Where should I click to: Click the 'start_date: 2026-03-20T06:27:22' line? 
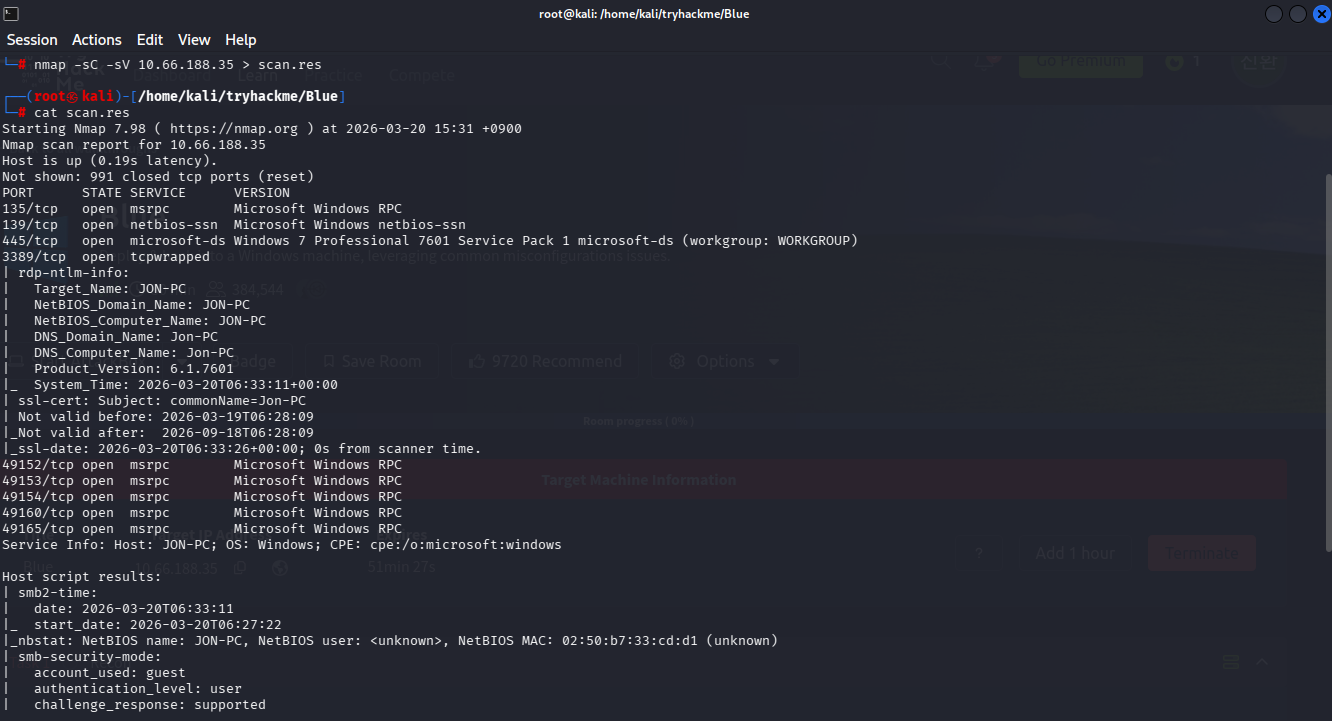142,625
